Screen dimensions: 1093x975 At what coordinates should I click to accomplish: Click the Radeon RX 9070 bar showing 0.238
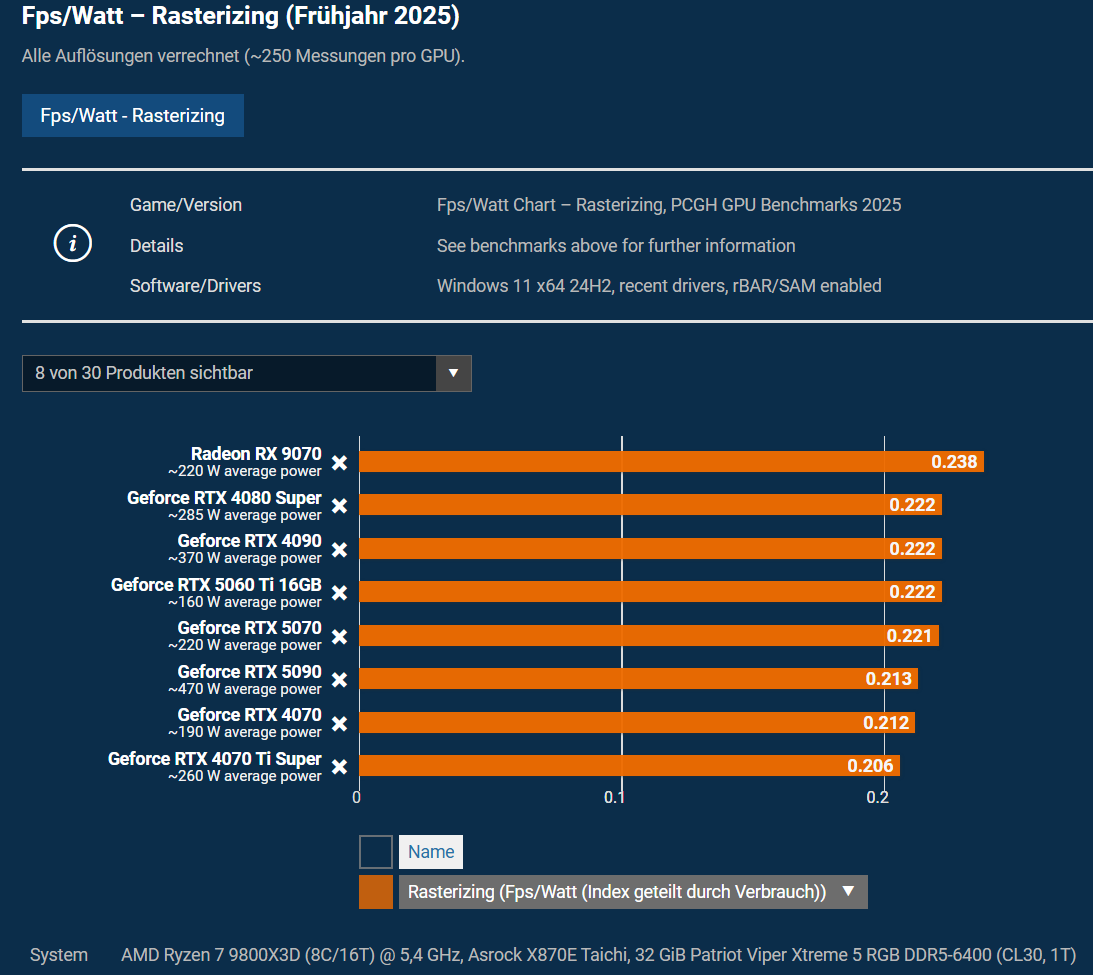click(671, 461)
